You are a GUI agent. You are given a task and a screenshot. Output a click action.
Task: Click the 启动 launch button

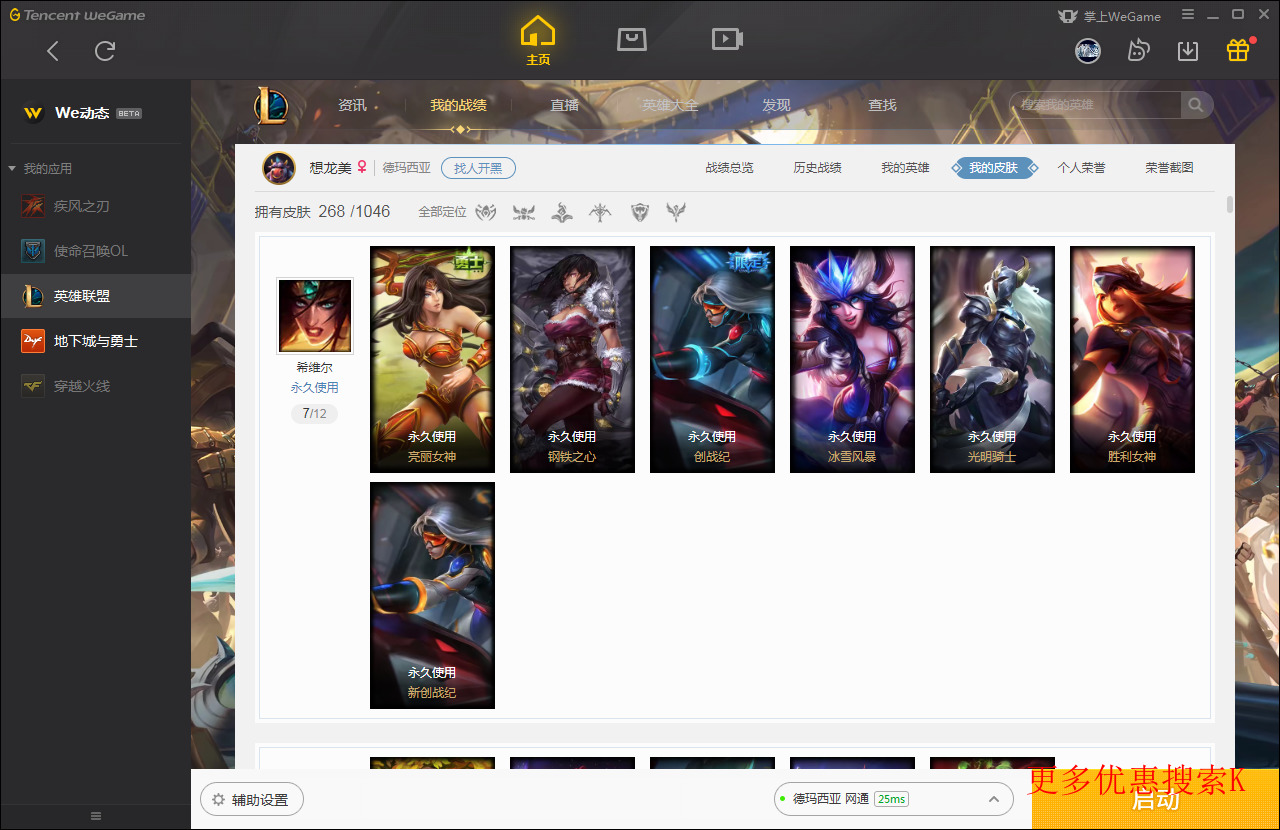[1156, 800]
